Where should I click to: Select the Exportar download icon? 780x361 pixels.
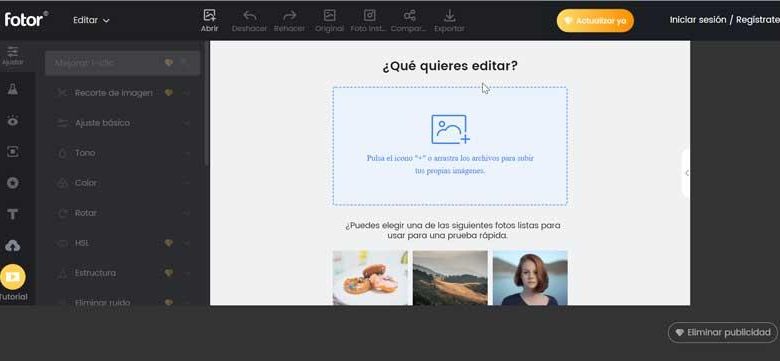tap(449, 15)
